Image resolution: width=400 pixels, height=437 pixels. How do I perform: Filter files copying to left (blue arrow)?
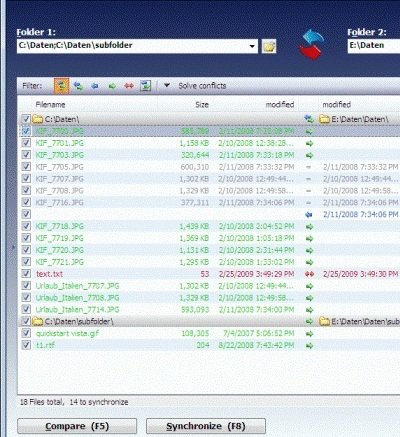tap(95, 86)
